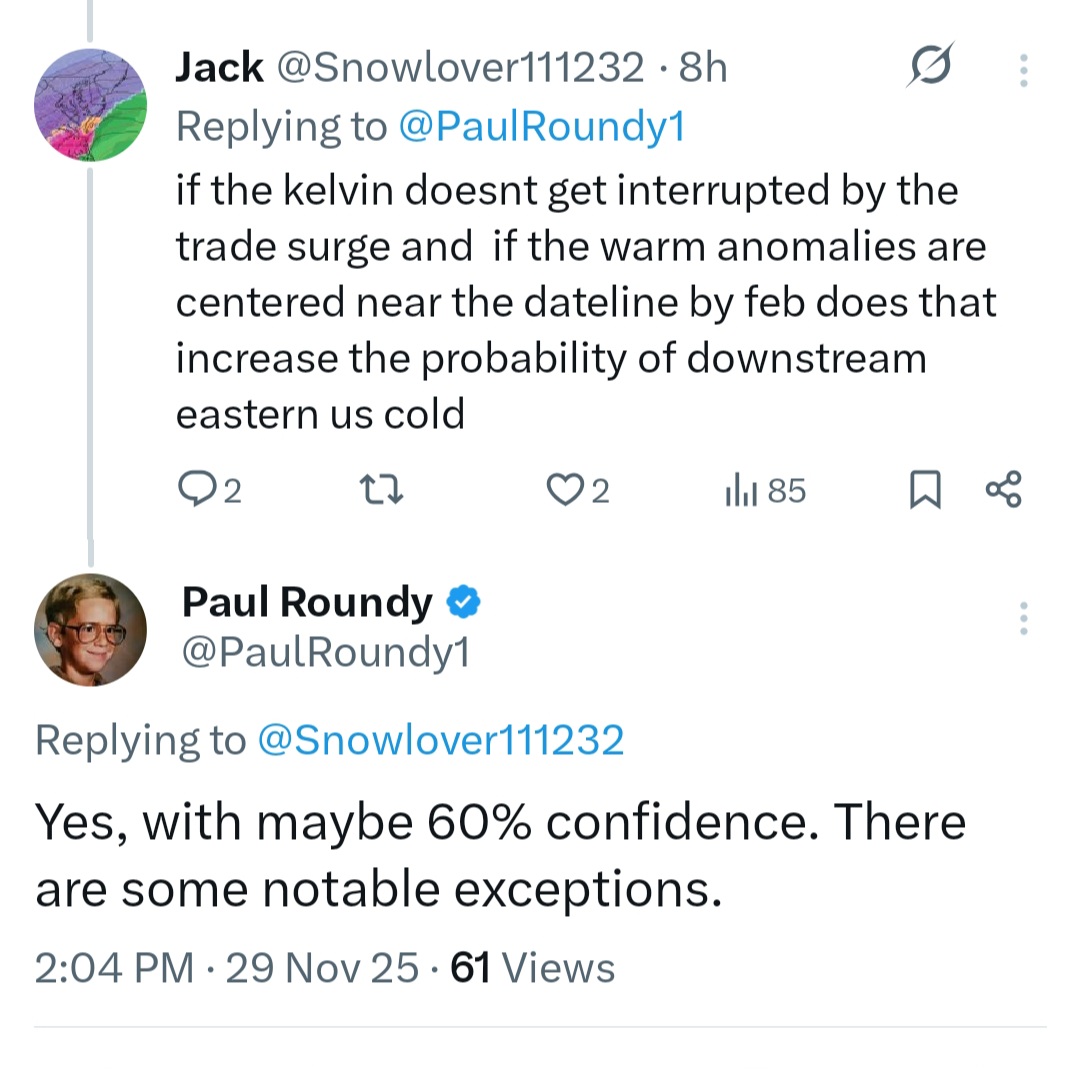Click the Paul Roundy display name

pos(307,602)
